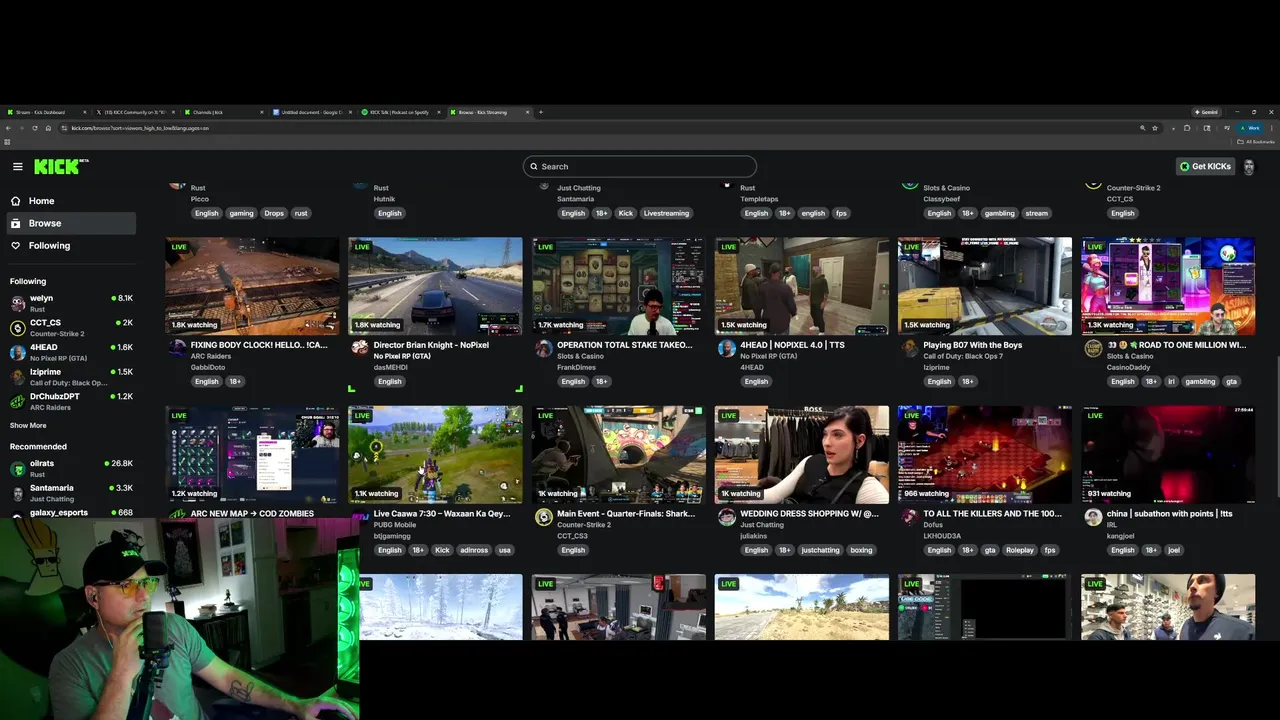Click GabbiDoto's streamer avatar
The image size is (1280, 720).
tap(177, 347)
